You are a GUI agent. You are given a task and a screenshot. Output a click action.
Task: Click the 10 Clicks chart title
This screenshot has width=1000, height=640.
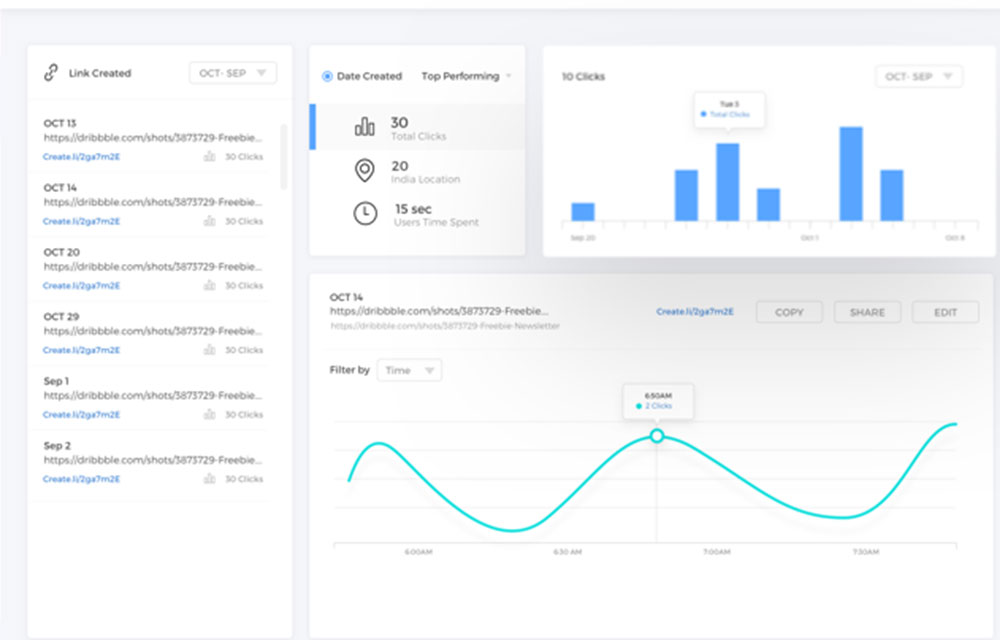pyautogui.click(x=583, y=76)
